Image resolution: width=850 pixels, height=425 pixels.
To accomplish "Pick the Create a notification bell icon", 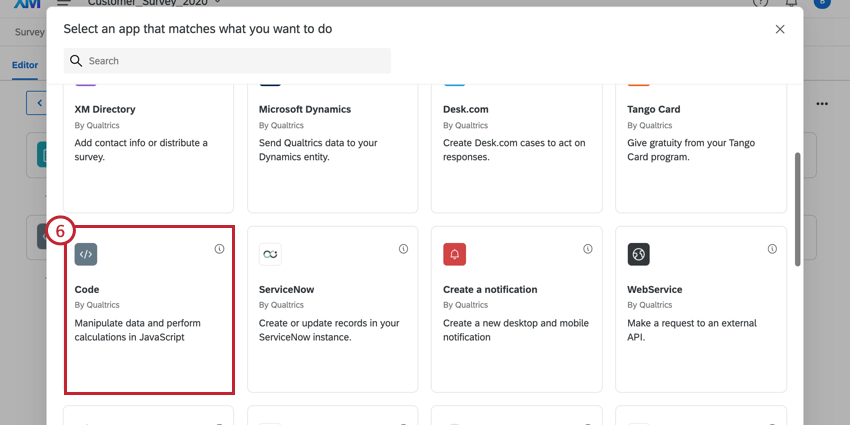I will tap(454, 254).
